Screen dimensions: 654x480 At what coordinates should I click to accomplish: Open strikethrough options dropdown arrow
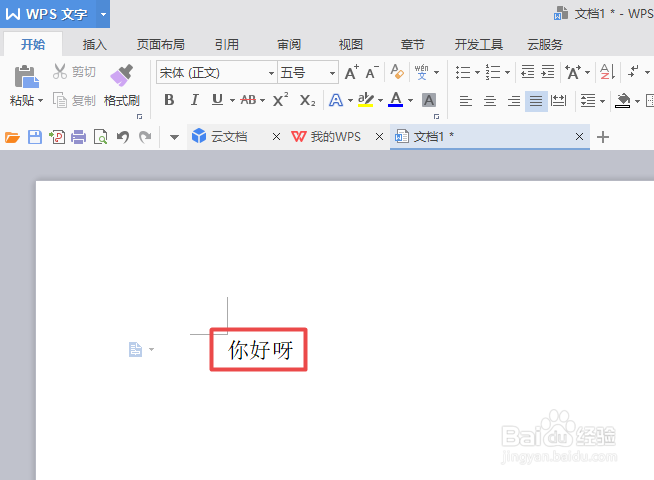262,101
